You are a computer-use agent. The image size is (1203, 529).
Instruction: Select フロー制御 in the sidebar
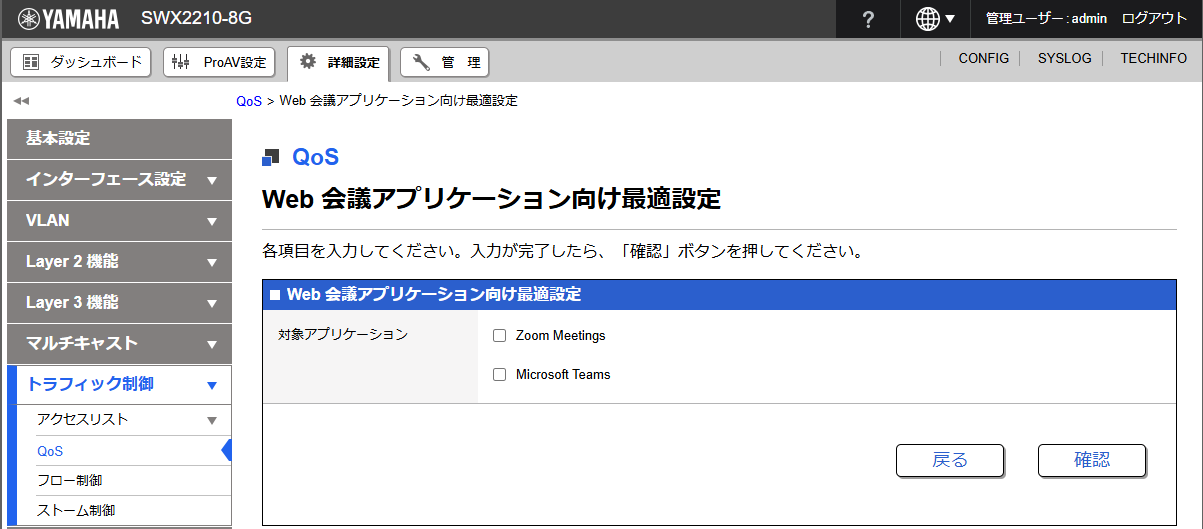(x=69, y=481)
